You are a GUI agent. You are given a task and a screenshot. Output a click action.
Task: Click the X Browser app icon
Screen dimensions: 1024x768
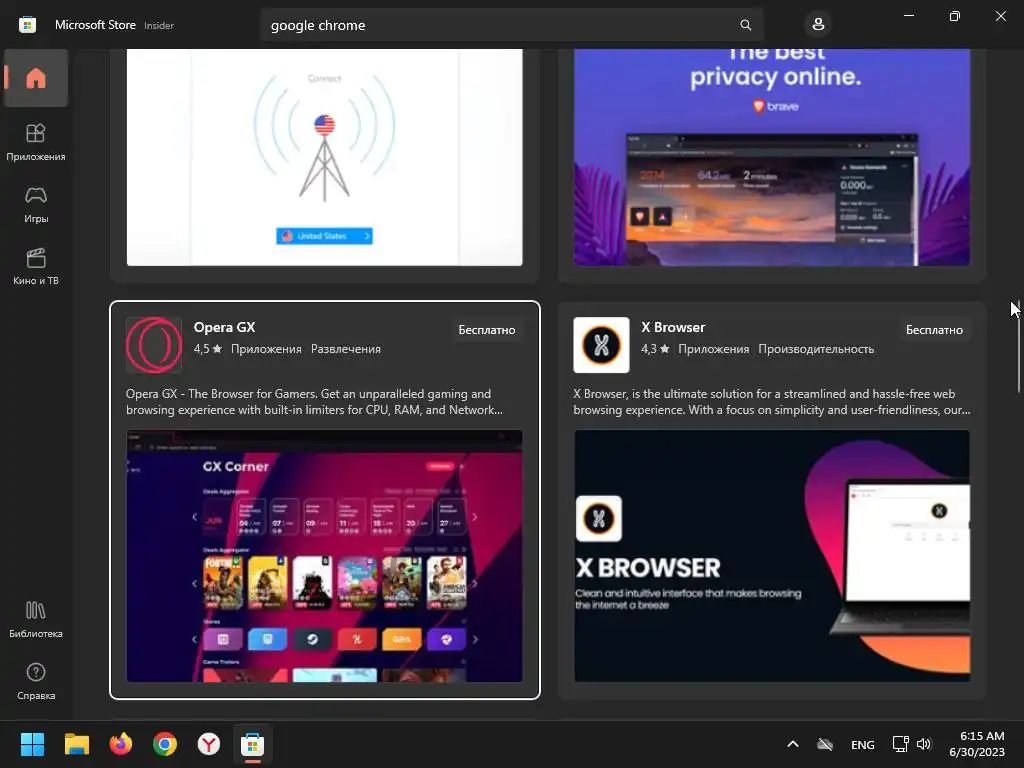tap(601, 345)
